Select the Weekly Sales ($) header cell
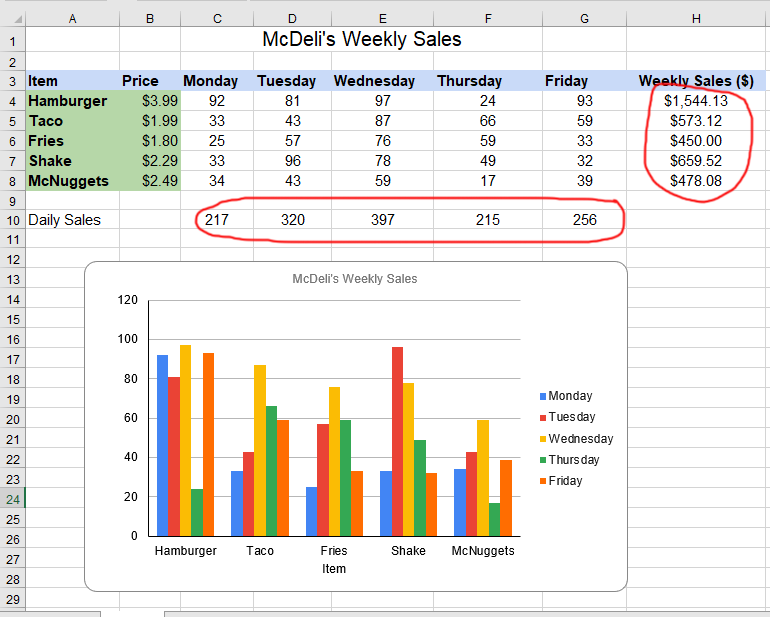This screenshot has width=770, height=617. coord(697,81)
